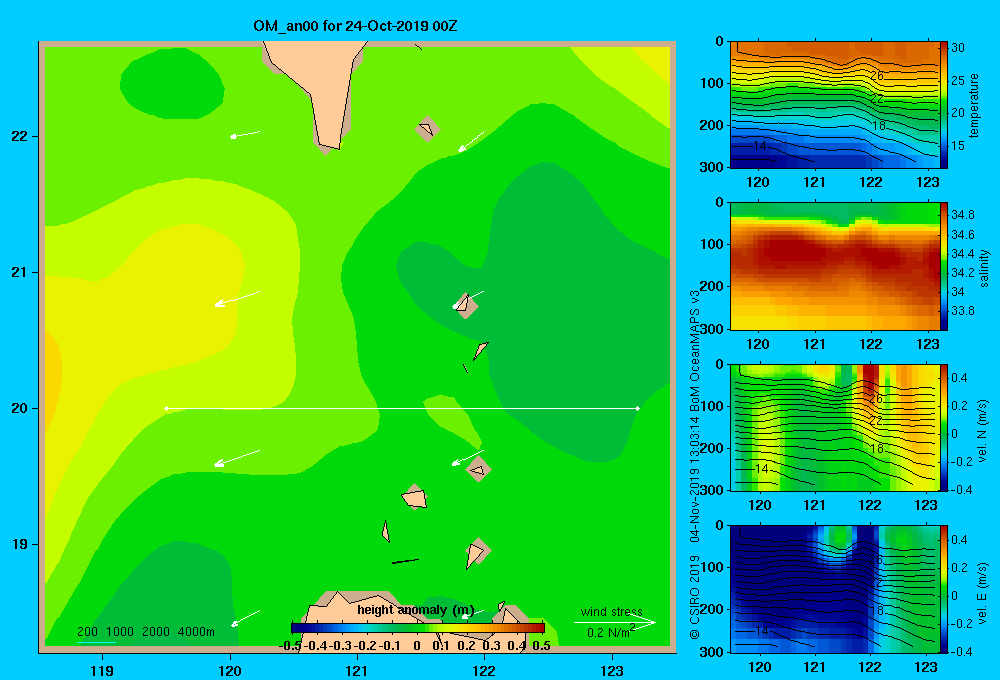Click the west endpoint of transect line
The width and height of the screenshot is (1000, 680).
(x=166, y=408)
